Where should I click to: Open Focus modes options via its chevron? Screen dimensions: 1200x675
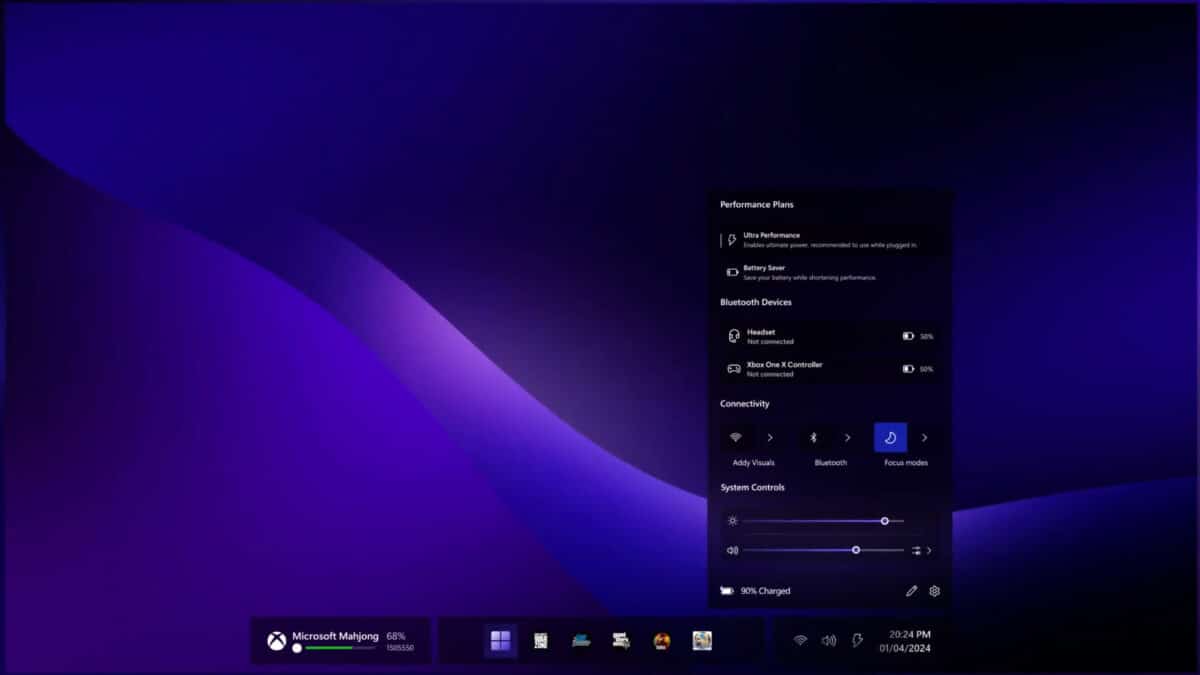click(x=924, y=437)
